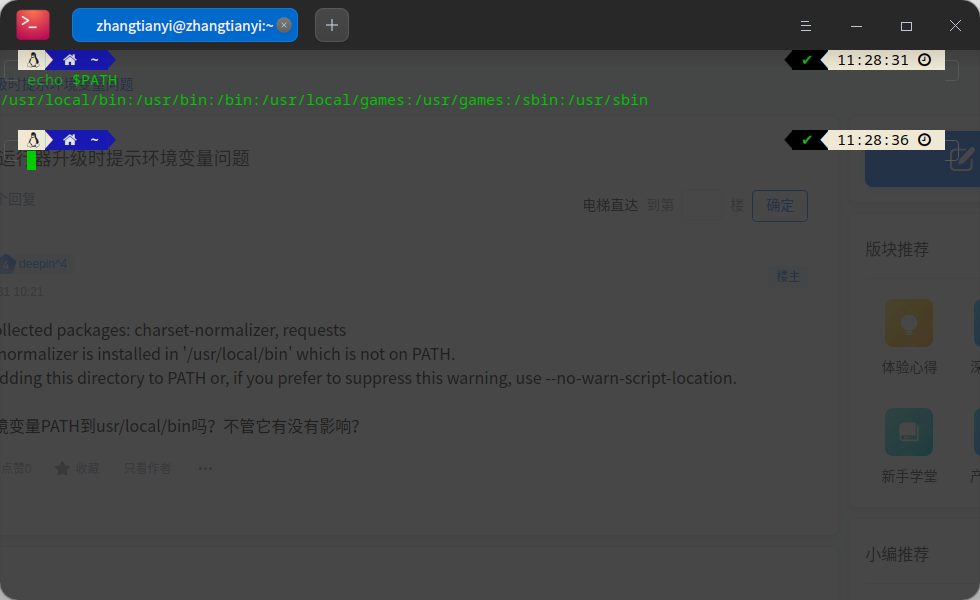Close the zhangtianyi@zhangtianyi:~ tab

point(284,25)
